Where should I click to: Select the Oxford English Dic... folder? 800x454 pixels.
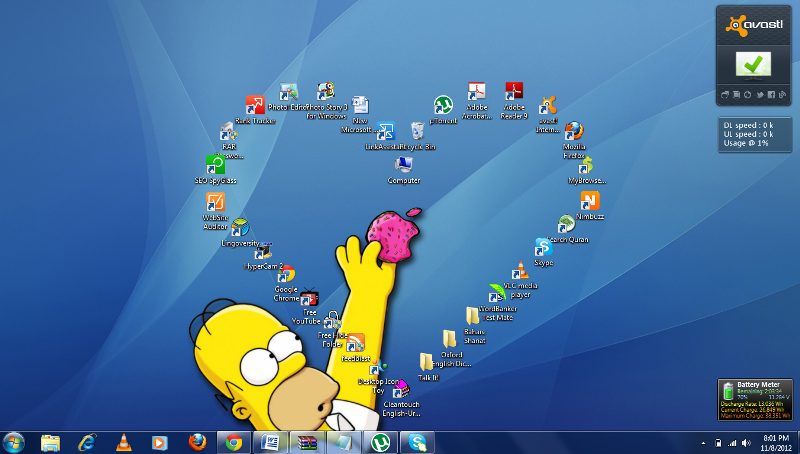coord(451,348)
